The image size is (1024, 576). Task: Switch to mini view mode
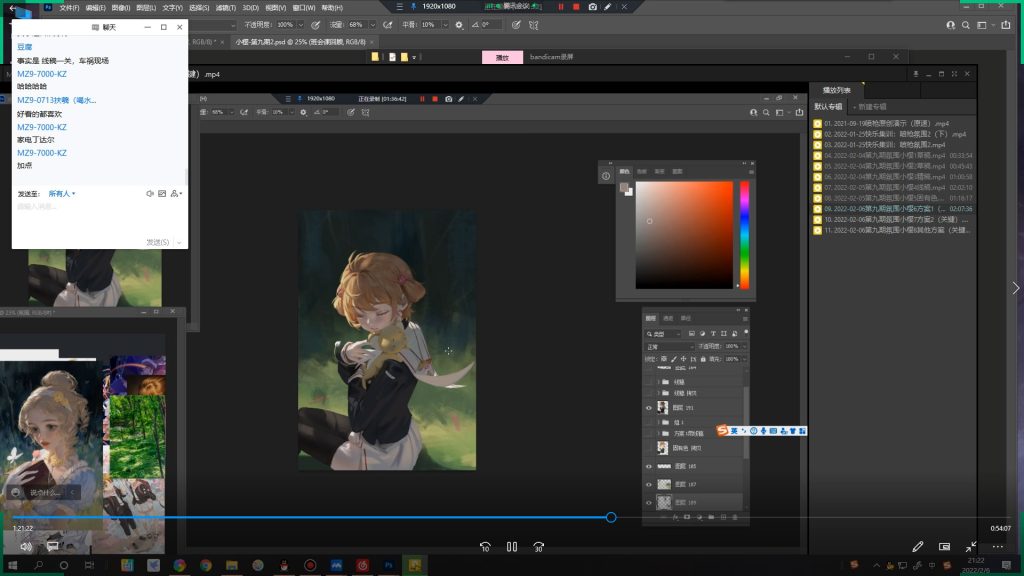pos(944,546)
